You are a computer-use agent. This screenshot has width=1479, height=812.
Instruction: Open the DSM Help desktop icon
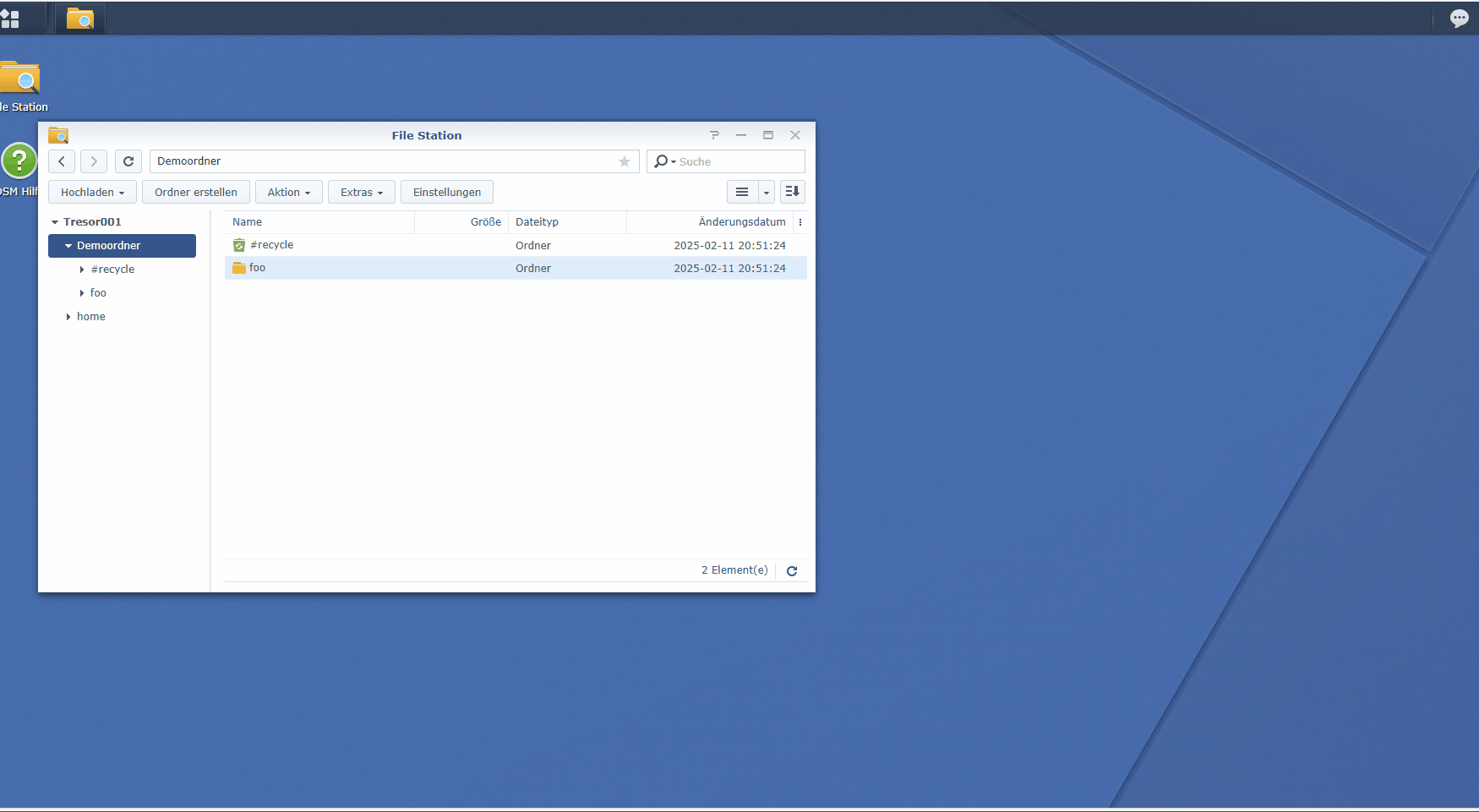19,161
